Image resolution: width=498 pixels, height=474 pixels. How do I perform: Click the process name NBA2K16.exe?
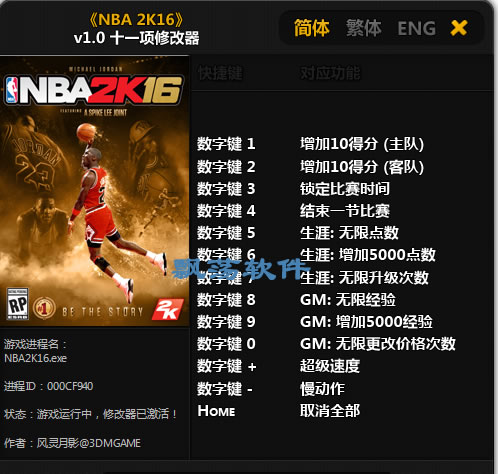click(35, 358)
